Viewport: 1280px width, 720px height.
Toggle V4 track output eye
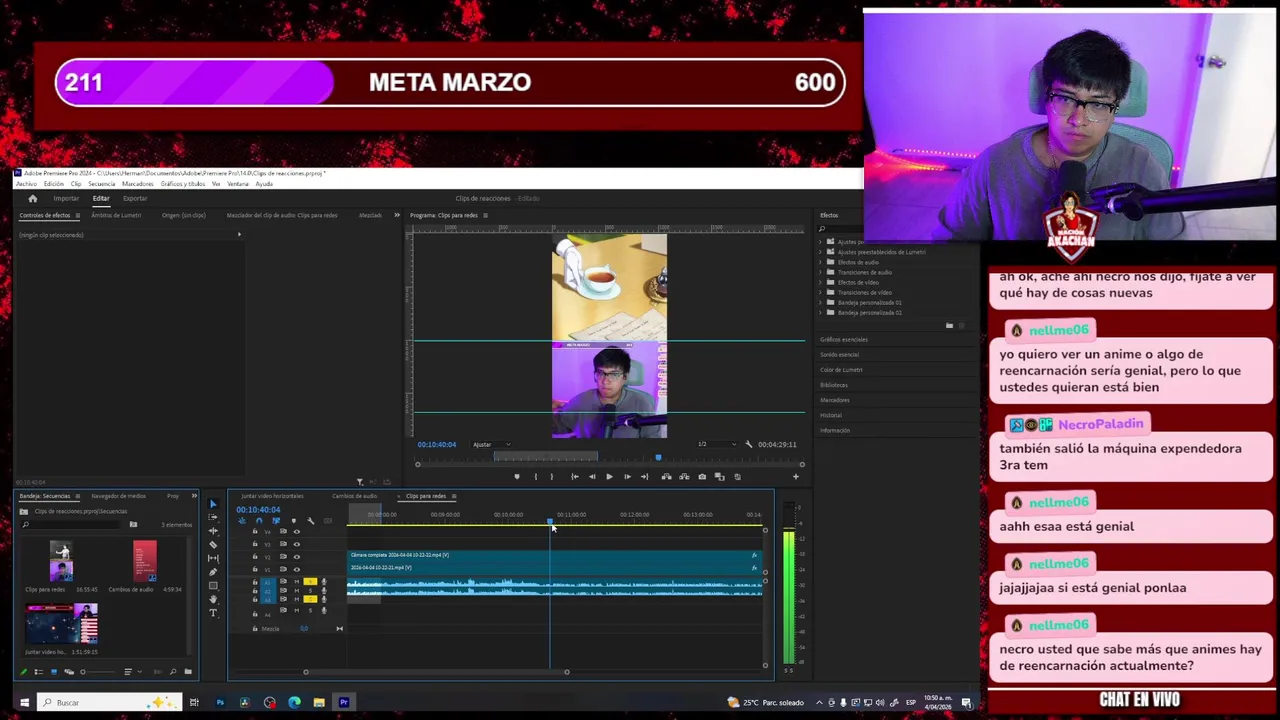296,532
